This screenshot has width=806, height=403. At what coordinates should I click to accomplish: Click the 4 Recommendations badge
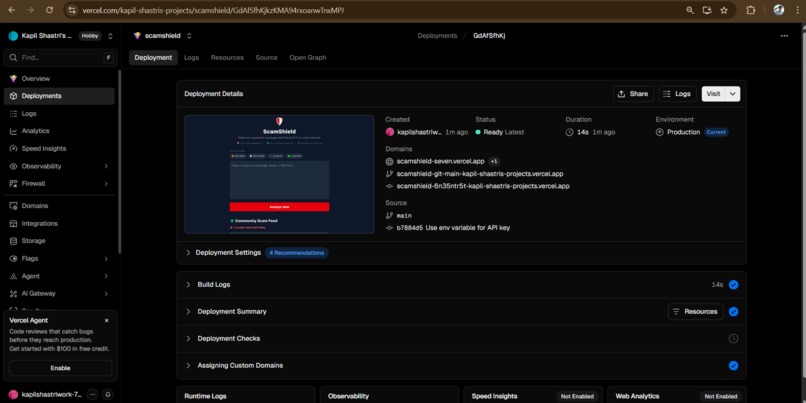297,253
